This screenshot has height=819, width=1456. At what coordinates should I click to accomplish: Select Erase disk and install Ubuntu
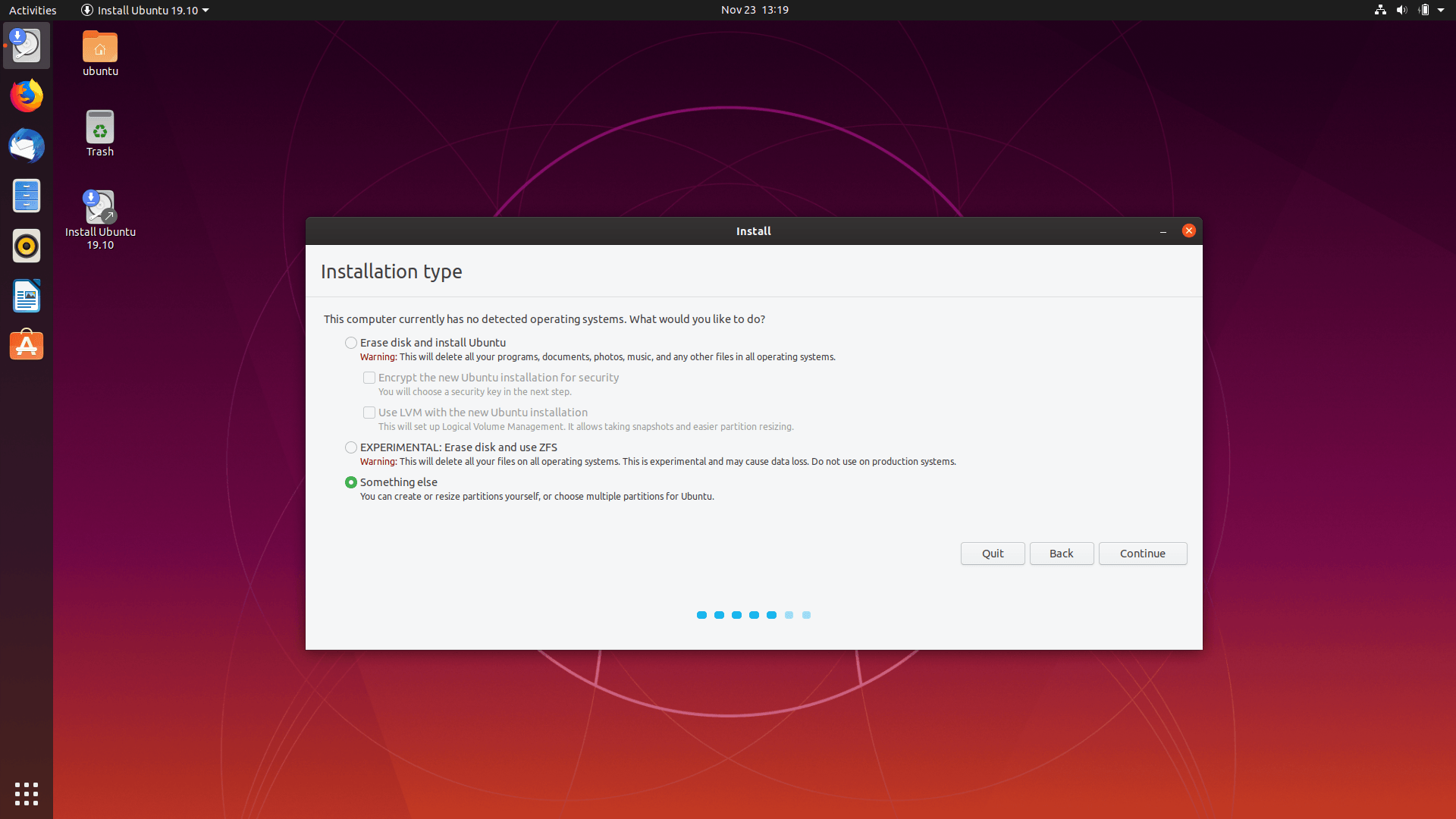pos(351,343)
